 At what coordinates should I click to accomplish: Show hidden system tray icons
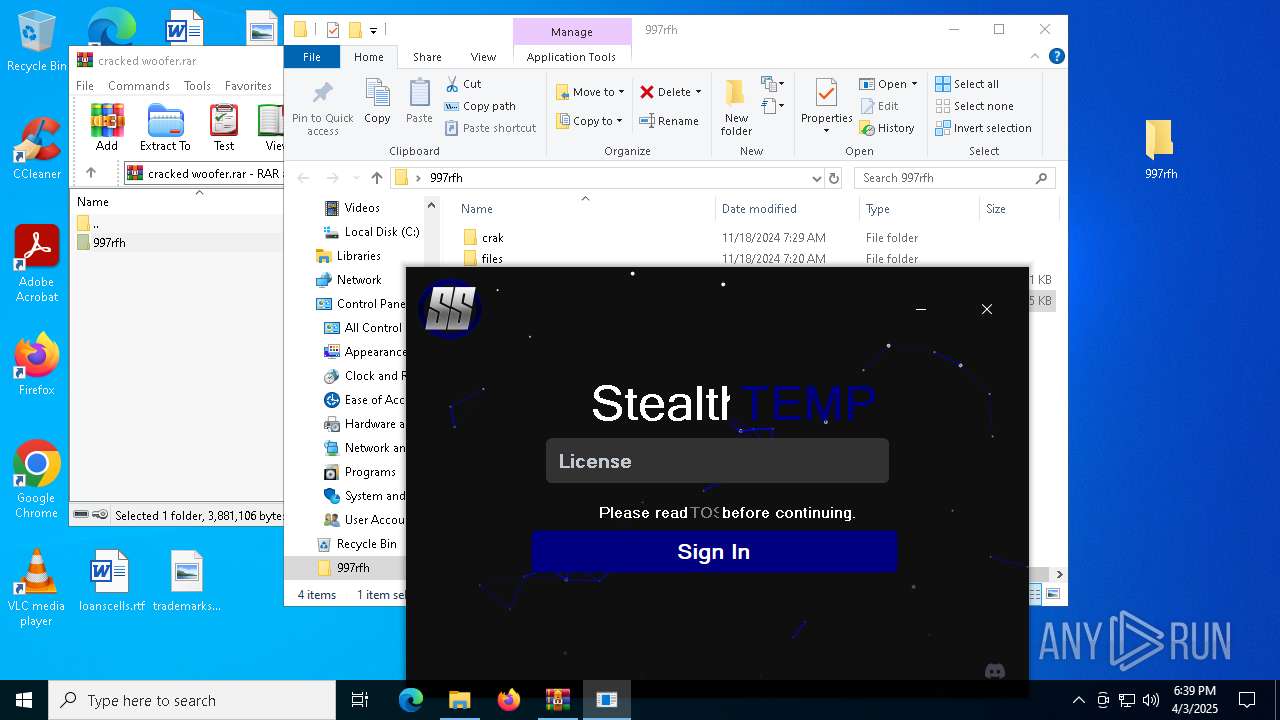[x=1078, y=700]
